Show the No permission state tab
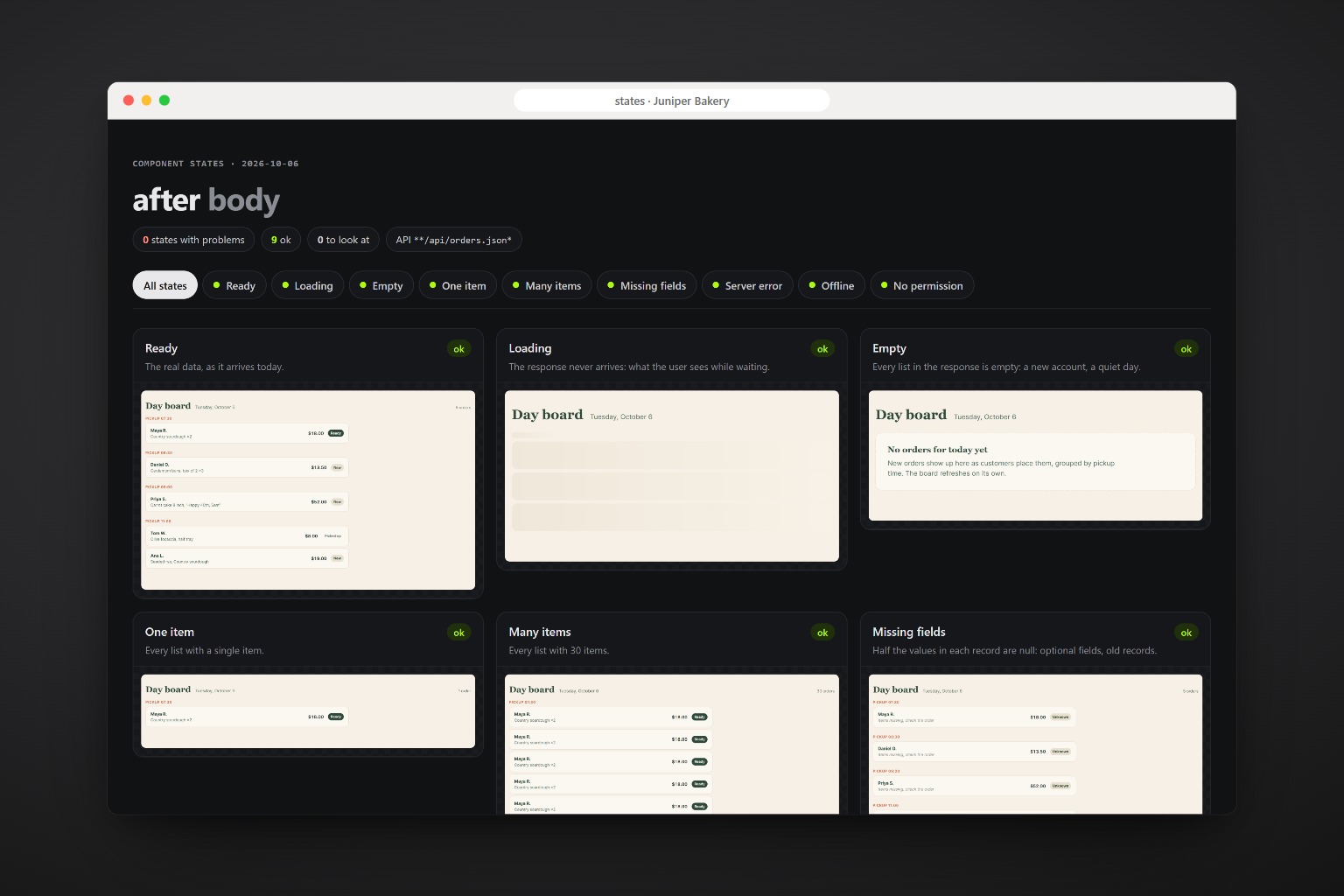 (922, 285)
